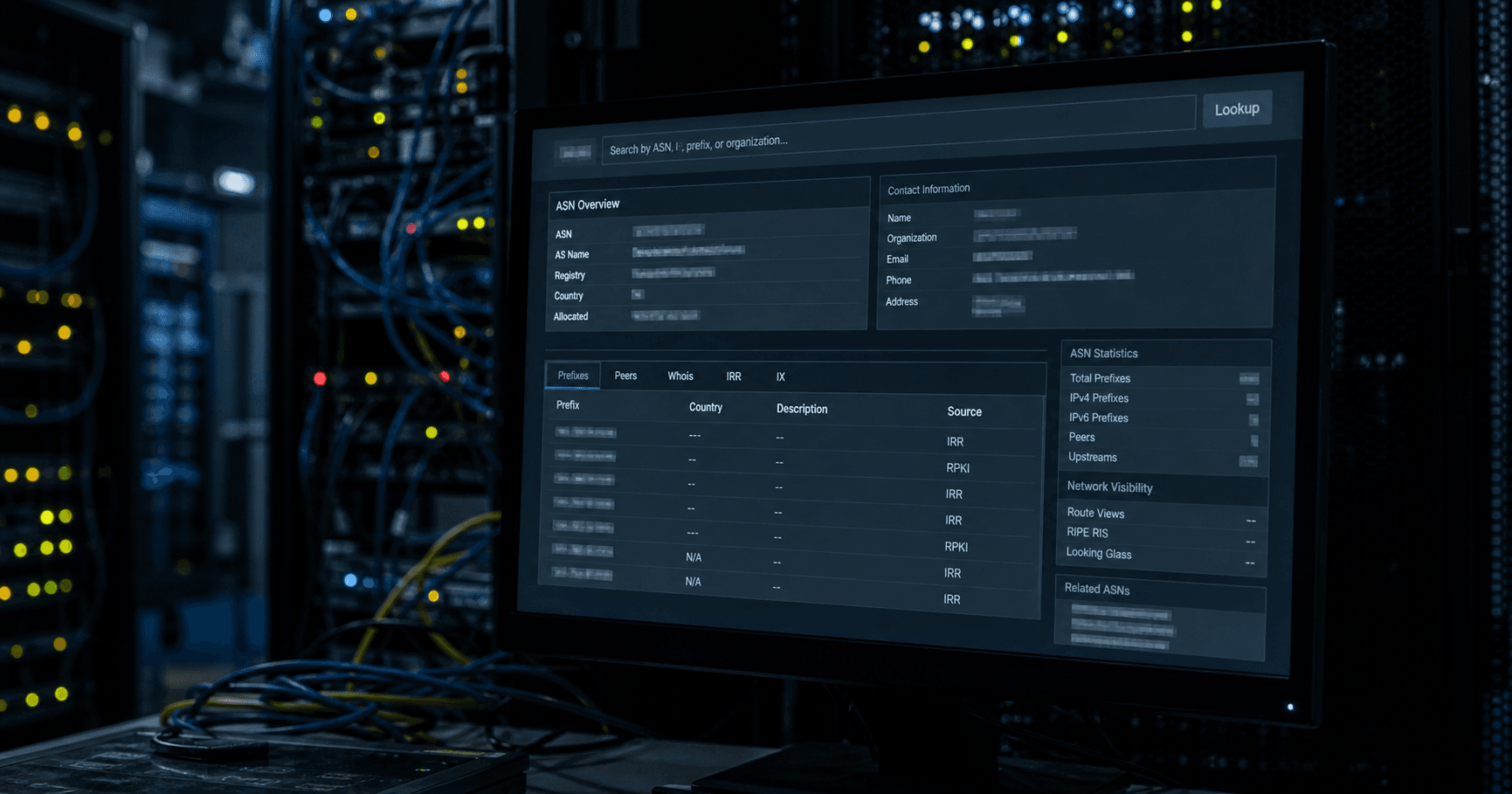Click the Address label
The height and width of the screenshot is (794, 1512).
(901, 301)
